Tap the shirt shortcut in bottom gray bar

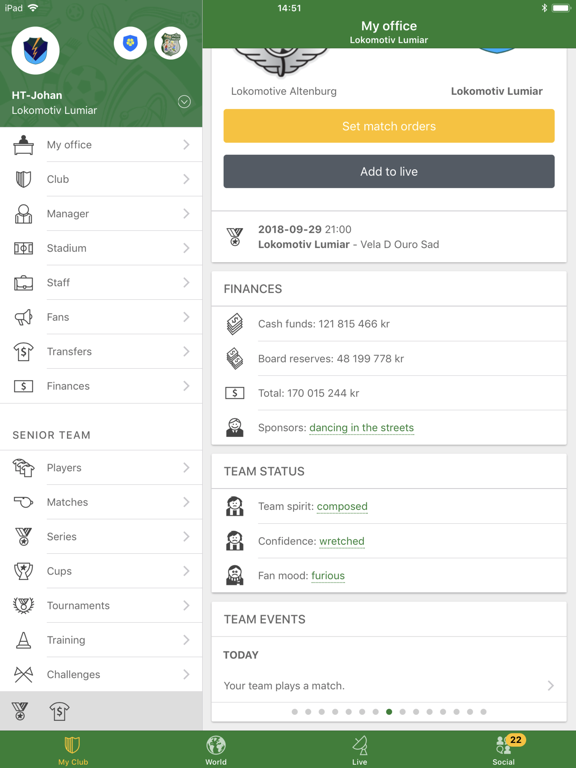[59, 711]
